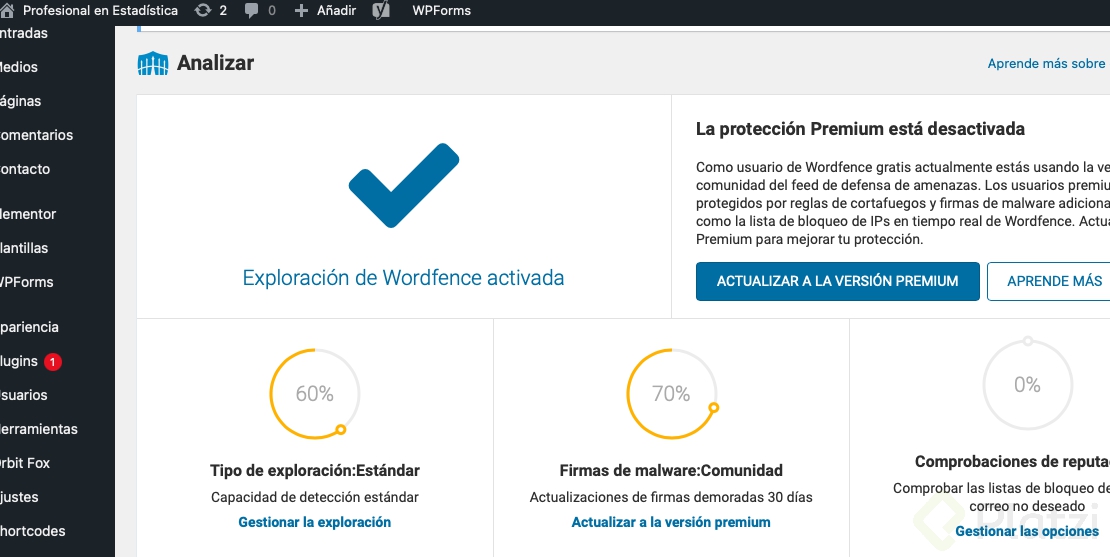The width and height of the screenshot is (1110, 557).
Task: Open Apariencia in the sidebar
Action: [30, 328]
